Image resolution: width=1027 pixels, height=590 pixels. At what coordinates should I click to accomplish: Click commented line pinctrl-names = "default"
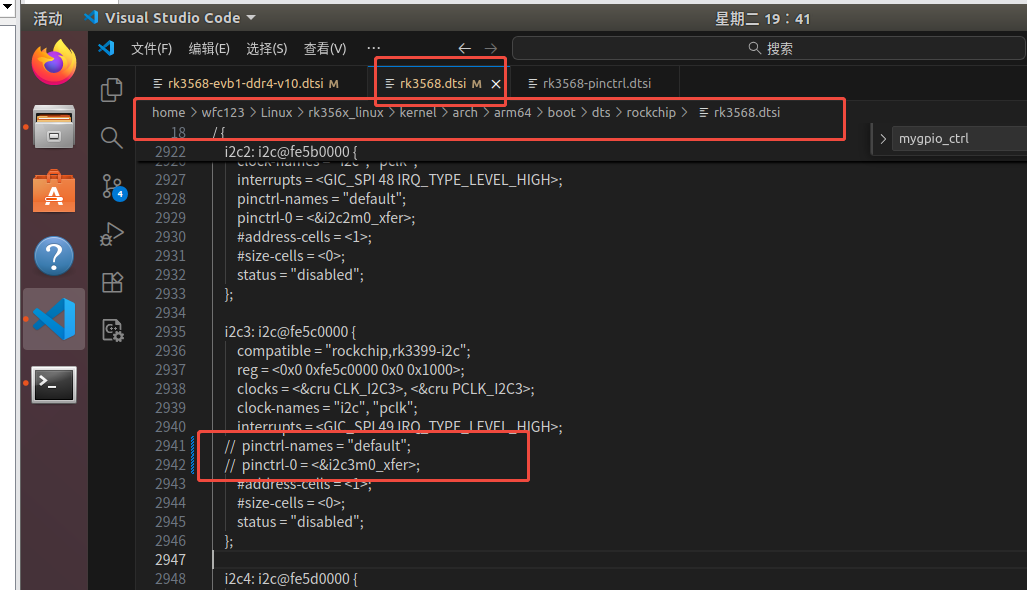(x=318, y=446)
